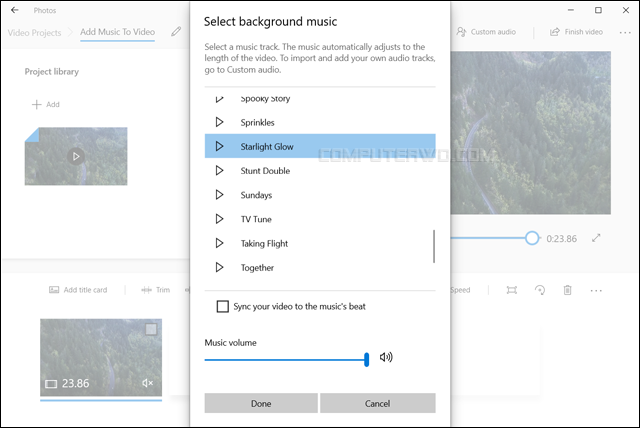Click the music list scrollbar
The width and height of the screenshot is (640, 428).
coord(434,245)
